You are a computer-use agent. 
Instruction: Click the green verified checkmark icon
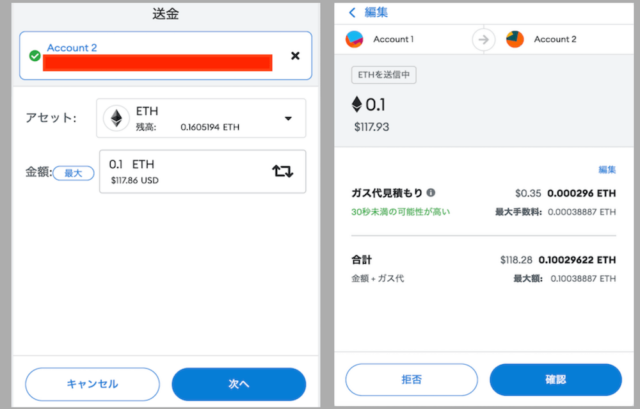tap(35, 56)
